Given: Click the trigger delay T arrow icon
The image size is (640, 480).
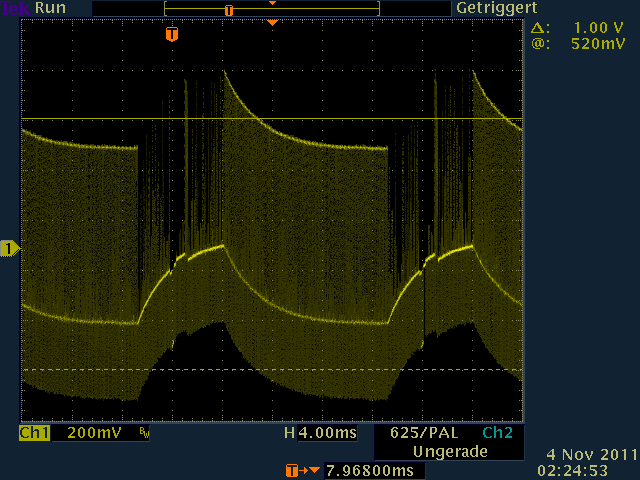Looking at the screenshot, I should pyautogui.click(x=304, y=470).
